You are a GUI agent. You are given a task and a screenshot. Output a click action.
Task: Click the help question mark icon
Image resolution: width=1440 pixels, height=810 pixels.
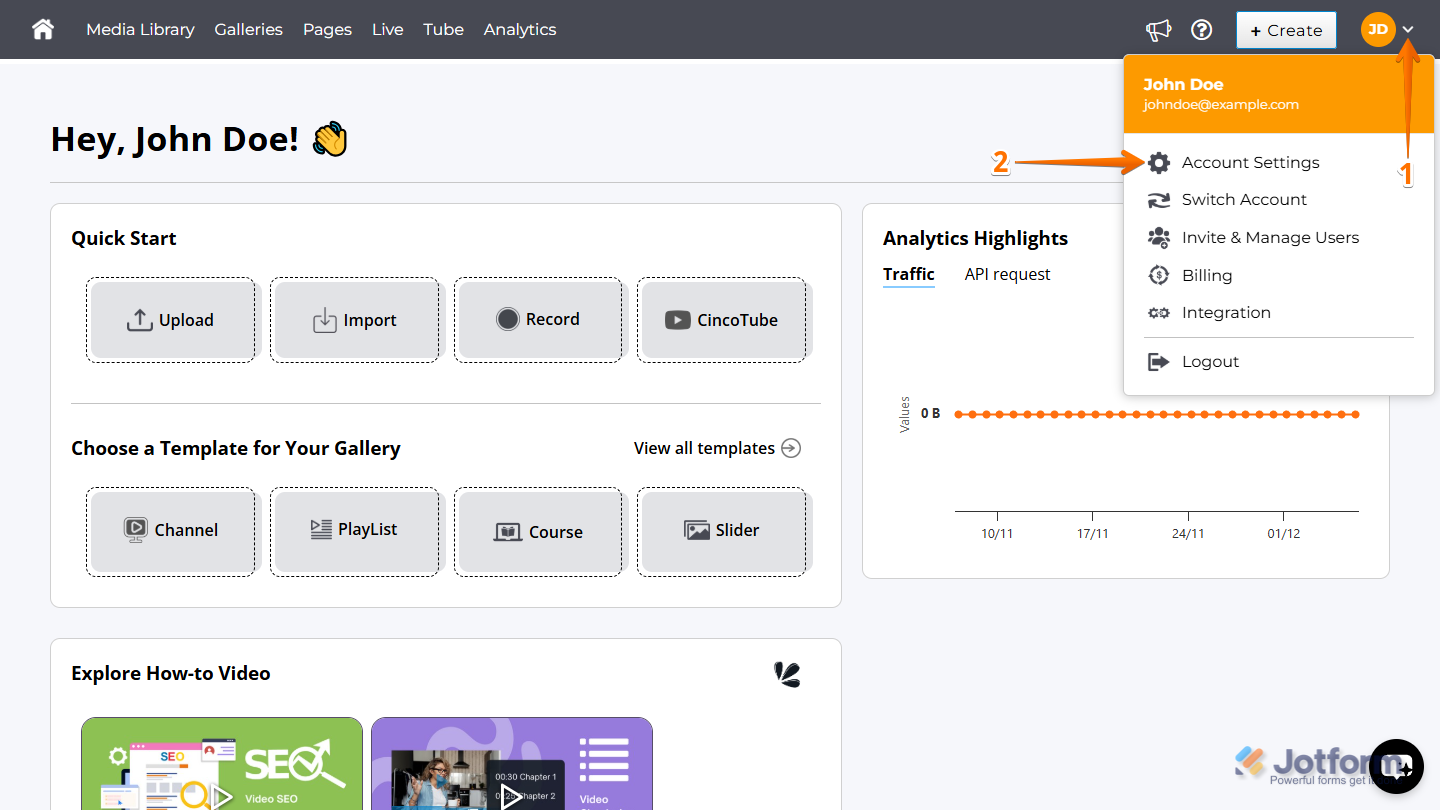click(1201, 29)
